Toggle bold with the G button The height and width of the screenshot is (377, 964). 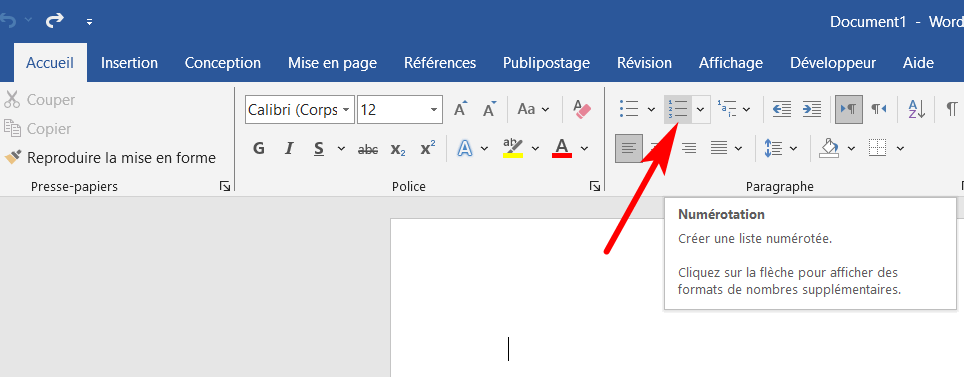259,148
